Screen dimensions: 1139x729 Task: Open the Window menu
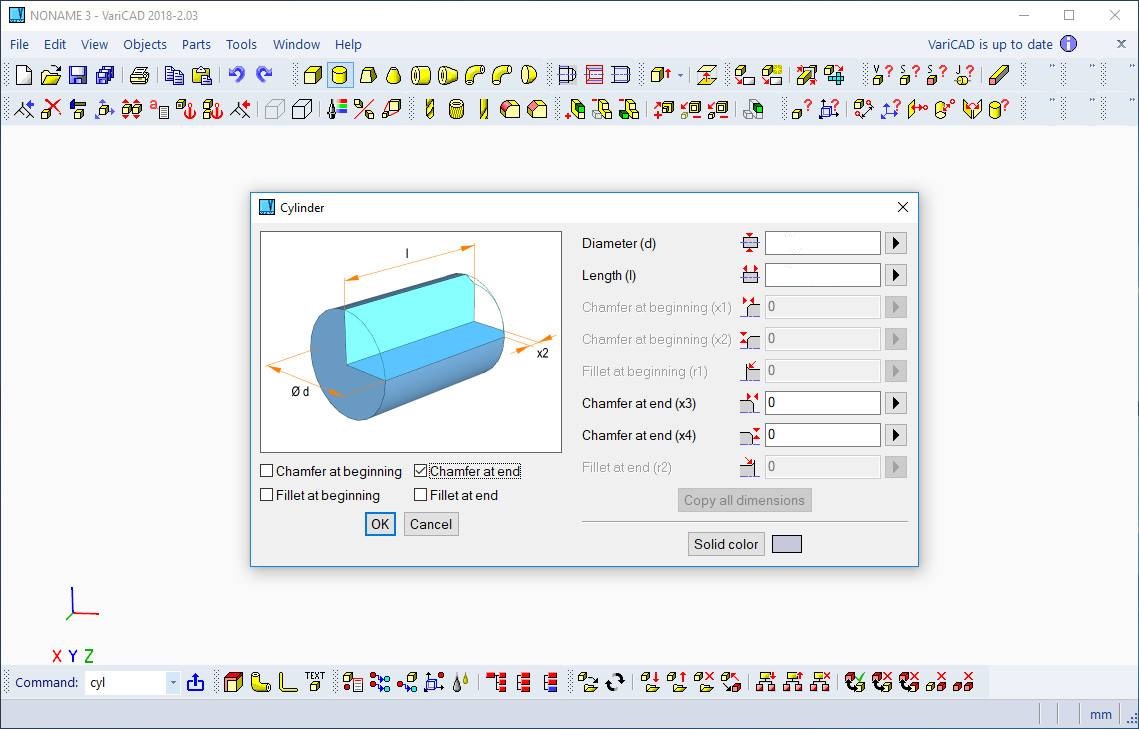point(296,44)
